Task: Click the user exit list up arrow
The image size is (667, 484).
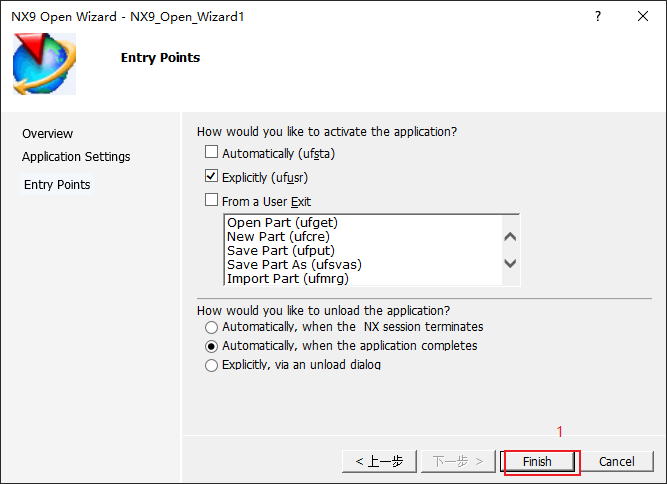Action: point(510,236)
